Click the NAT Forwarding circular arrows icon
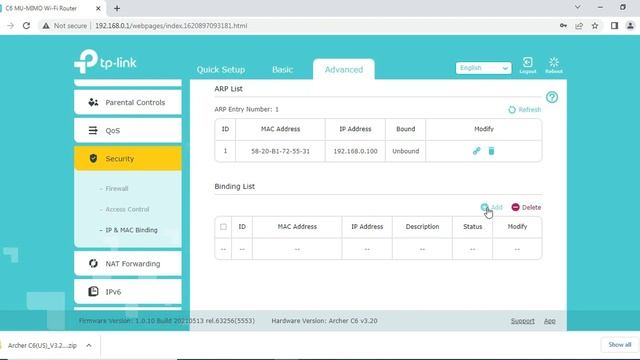 [93, 264]
